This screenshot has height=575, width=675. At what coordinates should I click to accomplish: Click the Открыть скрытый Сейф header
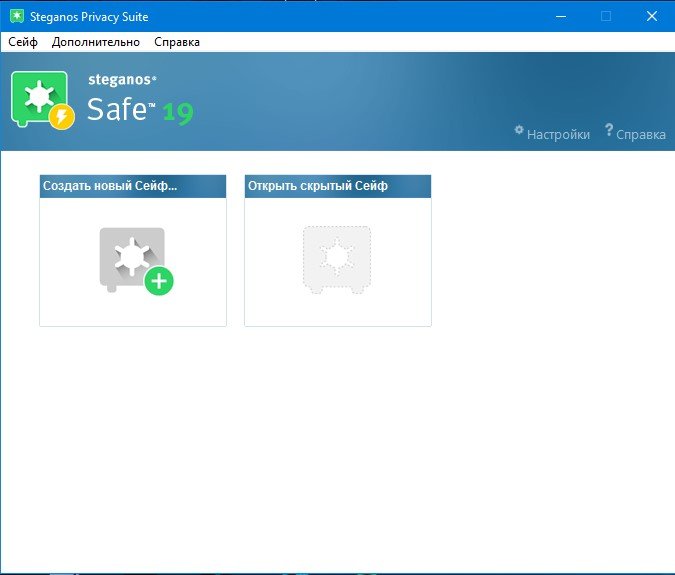(338, 186)
